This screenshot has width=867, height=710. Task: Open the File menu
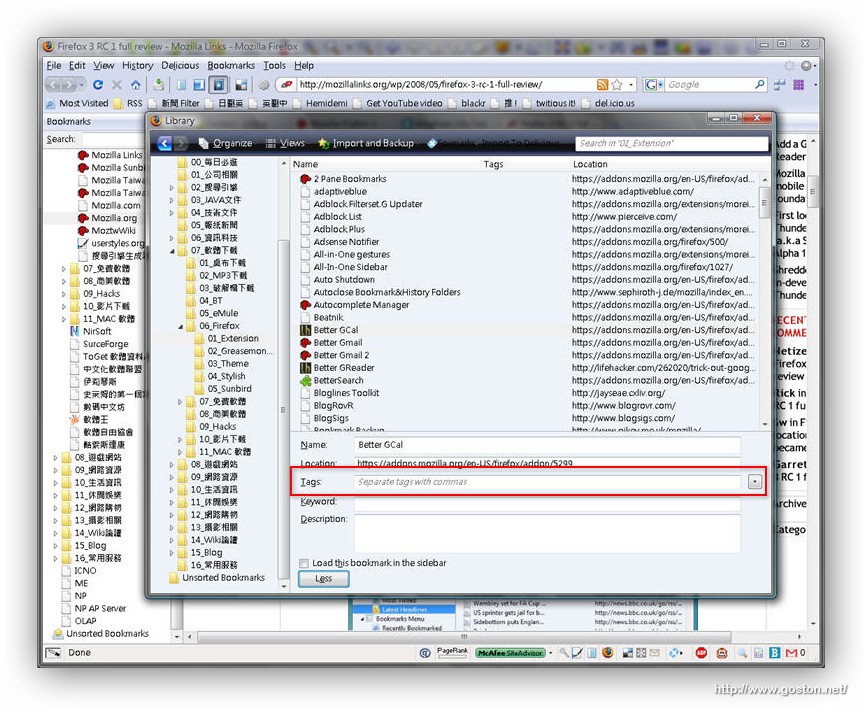pos(54,65)
